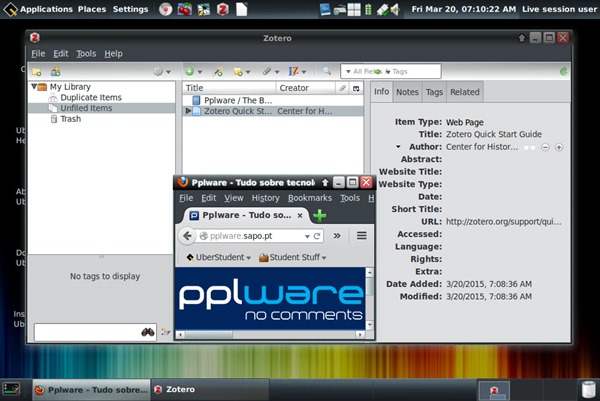
Task: Click the Advanced Search magnifier icon
Action: click(327, 71)
